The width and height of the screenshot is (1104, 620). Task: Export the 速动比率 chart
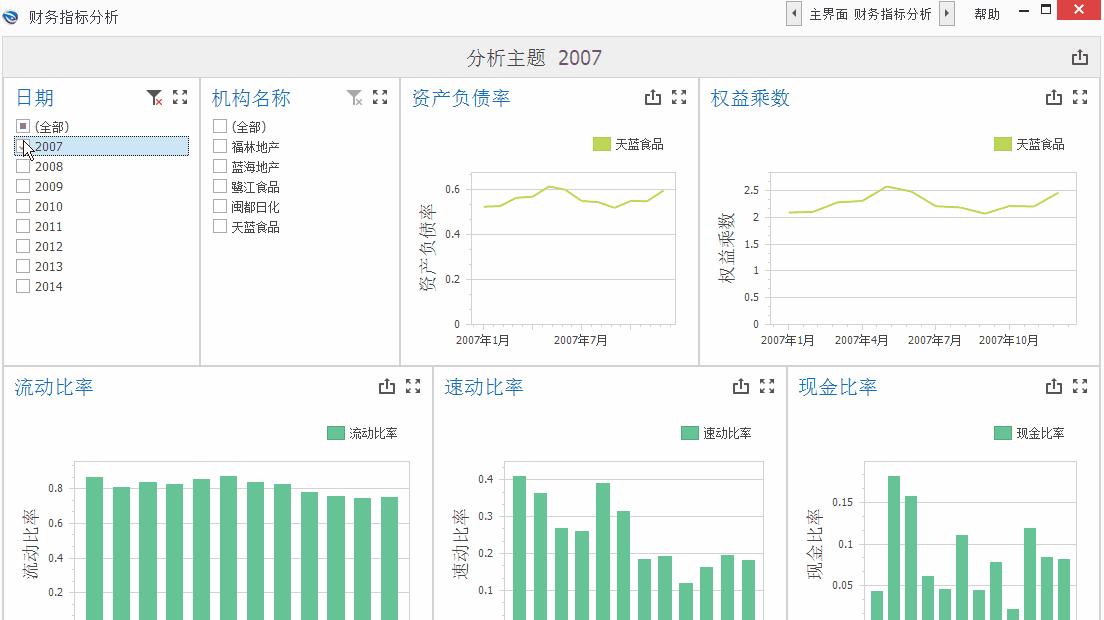[x=741, y=386]
